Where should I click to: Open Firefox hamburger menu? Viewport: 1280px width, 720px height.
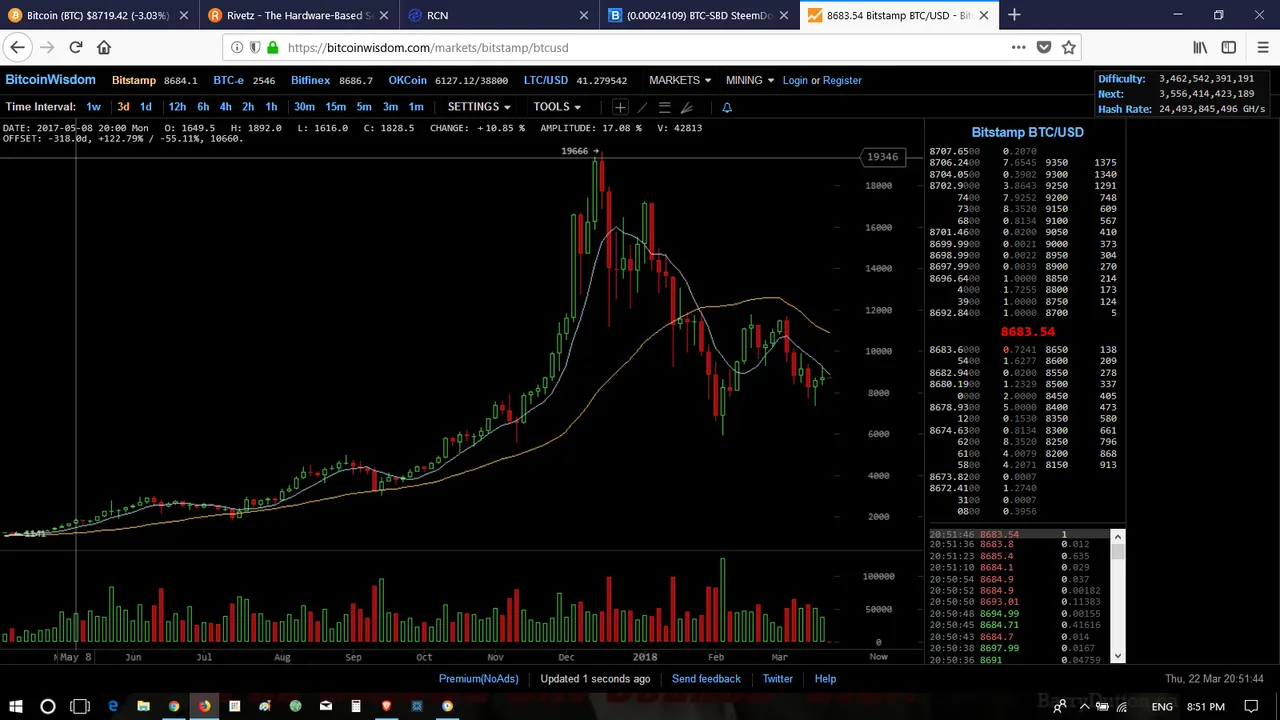[x=1262, y=47]
